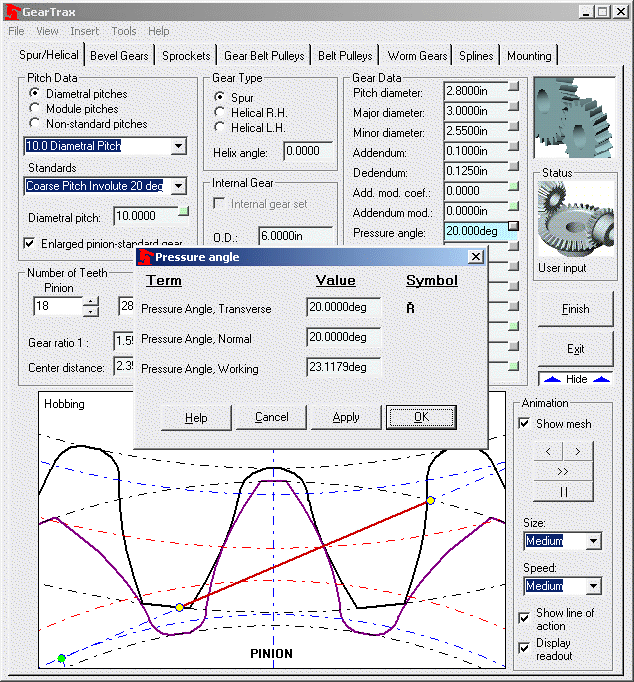Click the Finish button
Screen dimensions: 634x682
[x=576, y=309]
